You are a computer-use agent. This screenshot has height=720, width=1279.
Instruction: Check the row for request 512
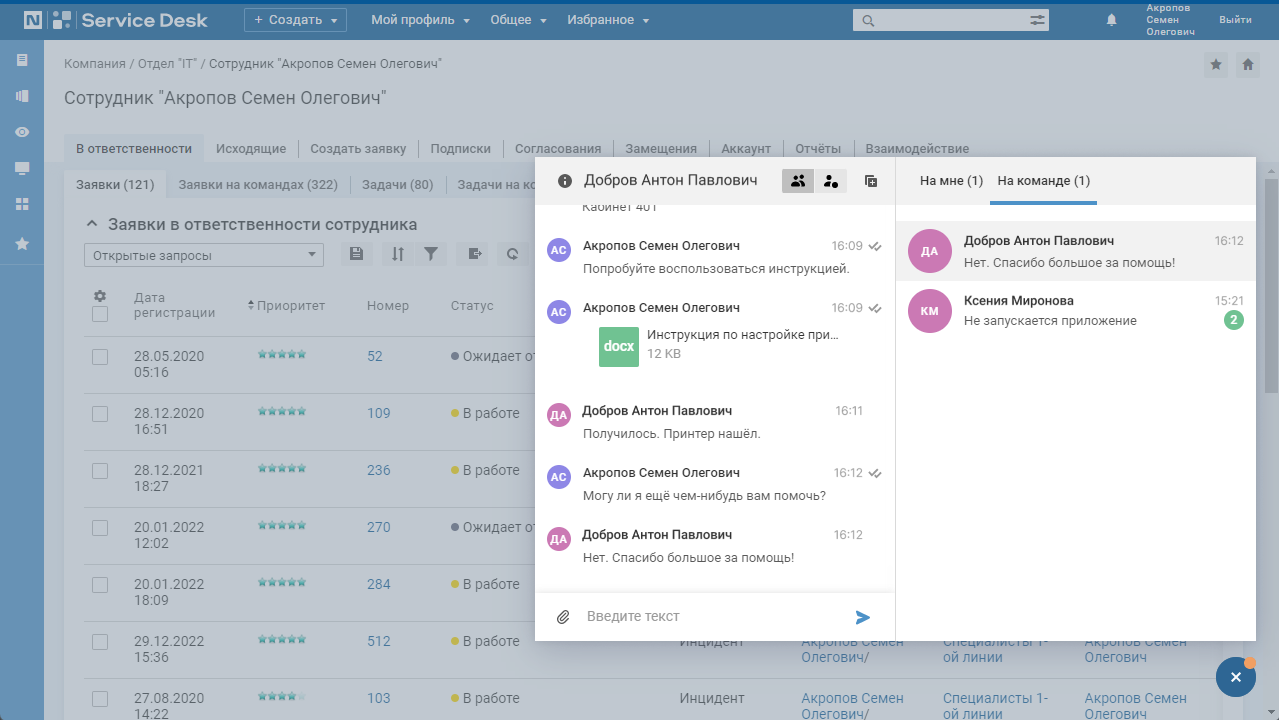pos(100,642)
